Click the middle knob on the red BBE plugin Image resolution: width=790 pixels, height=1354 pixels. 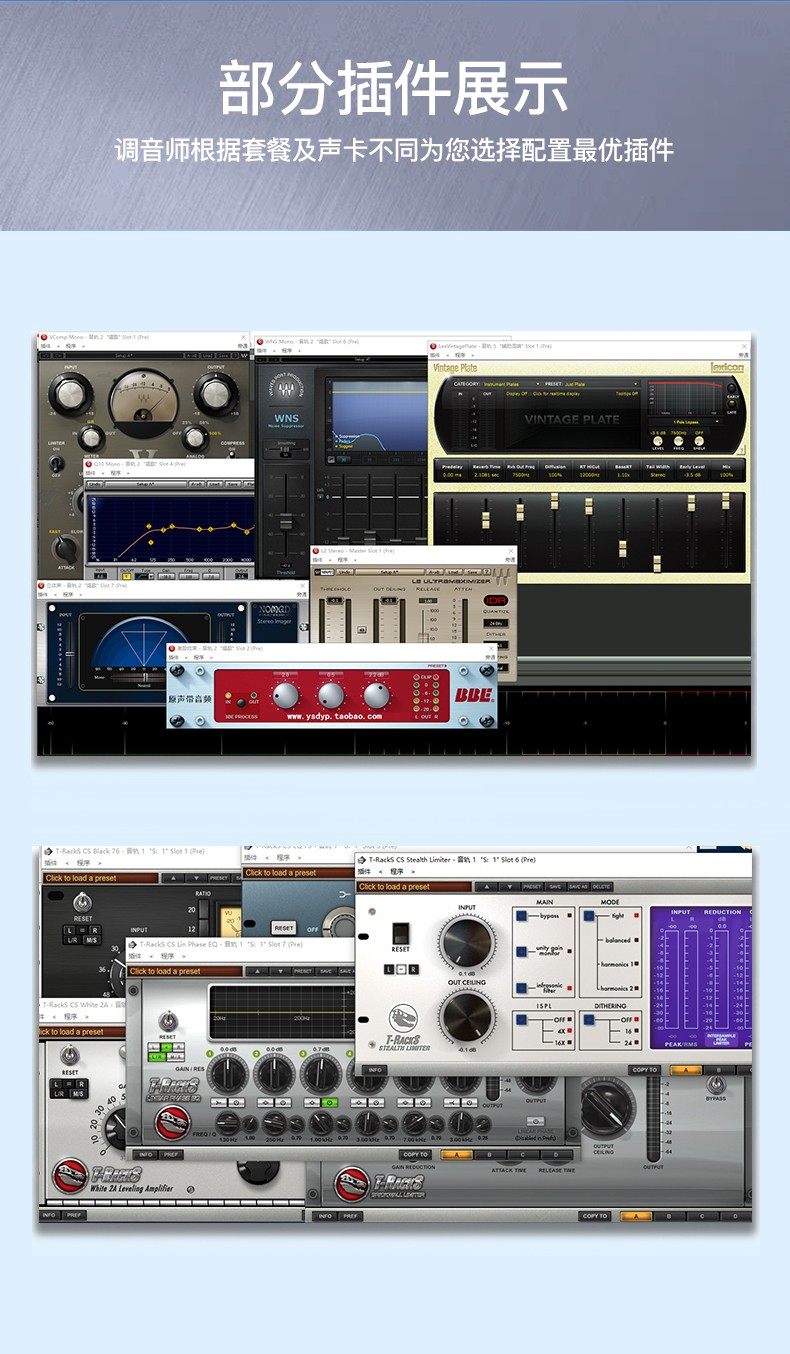pos(331,695)
